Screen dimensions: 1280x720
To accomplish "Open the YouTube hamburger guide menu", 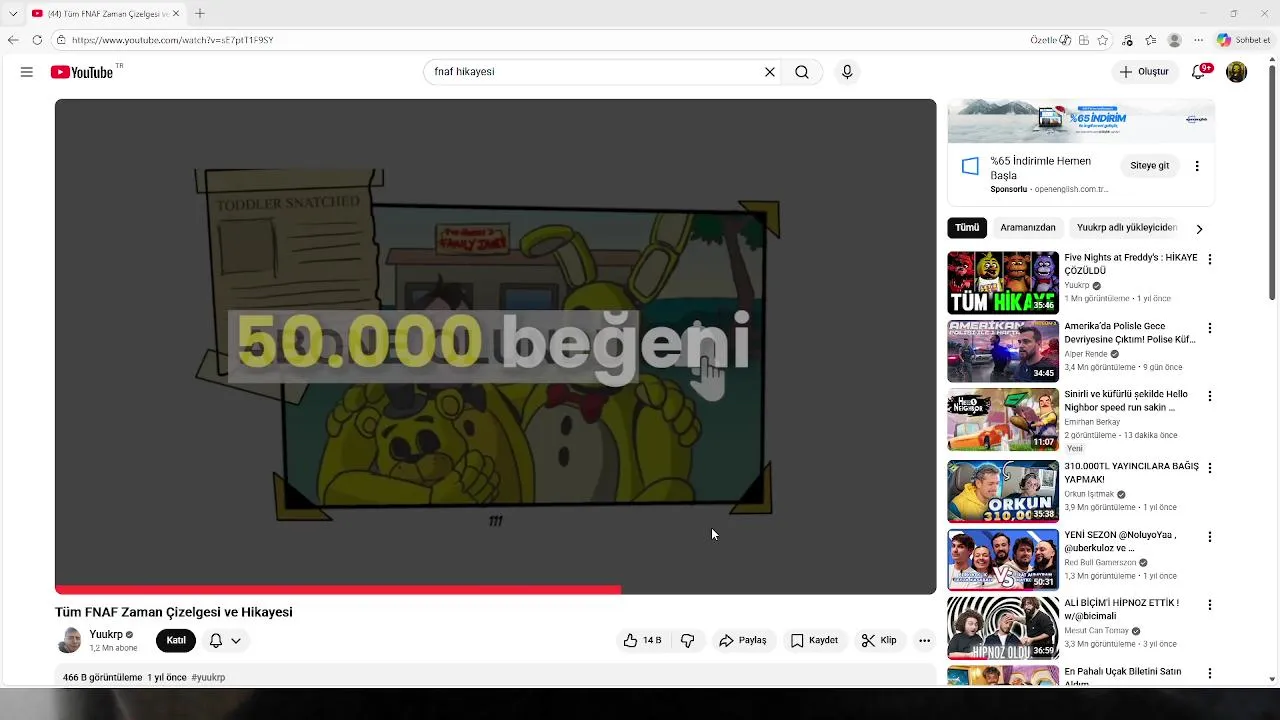I will (x=27, y=72).
